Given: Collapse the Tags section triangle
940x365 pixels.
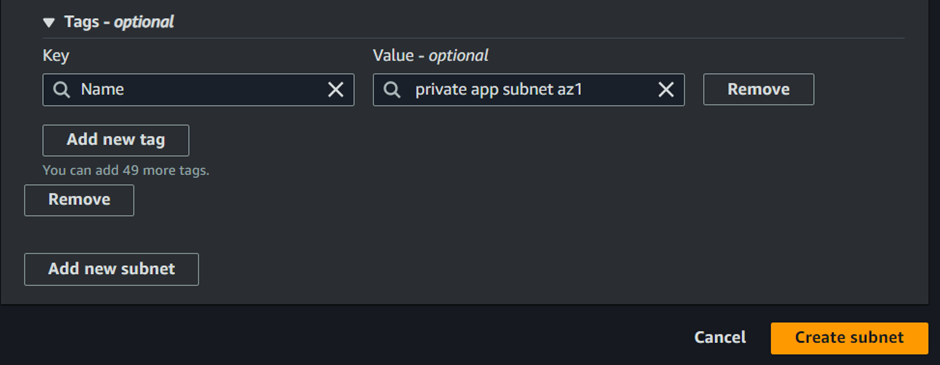Looking at the screenshot, I should click(x=49, y=23).
